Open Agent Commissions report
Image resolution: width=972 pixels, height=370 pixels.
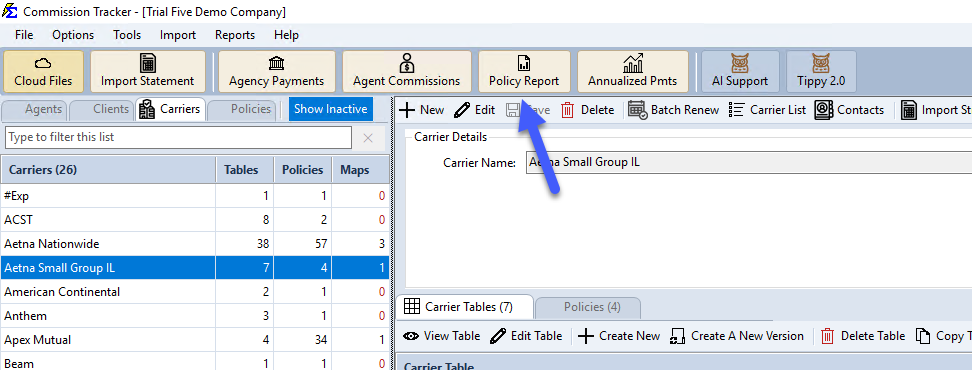(x=407, y=71)
